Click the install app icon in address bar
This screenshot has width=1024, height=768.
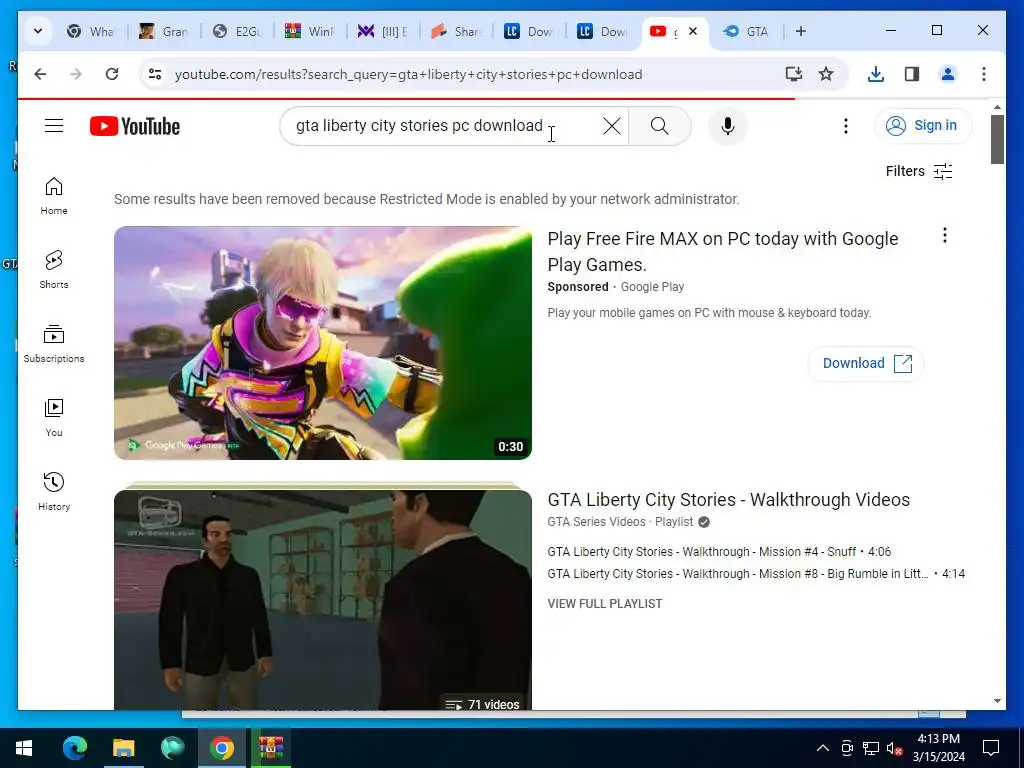793,74
